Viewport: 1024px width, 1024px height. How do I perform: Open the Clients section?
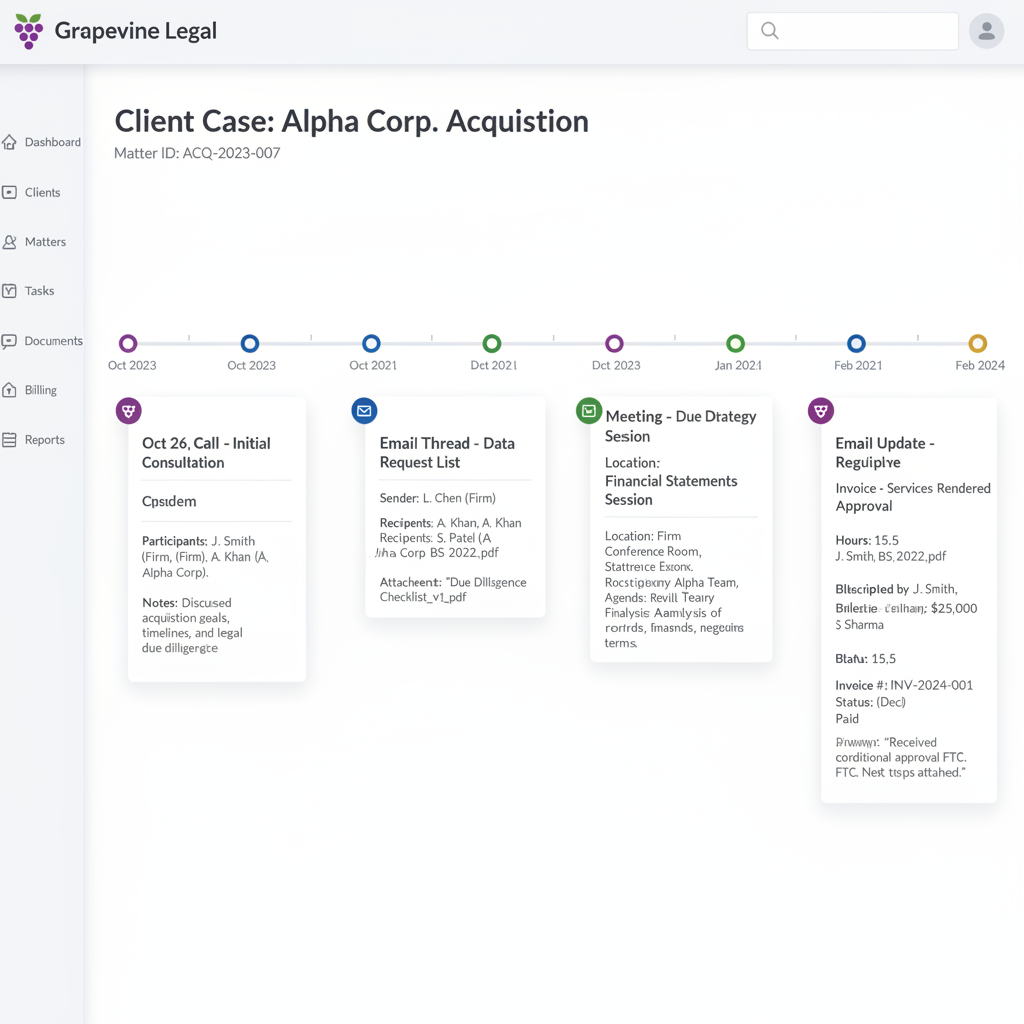point(42,192)
